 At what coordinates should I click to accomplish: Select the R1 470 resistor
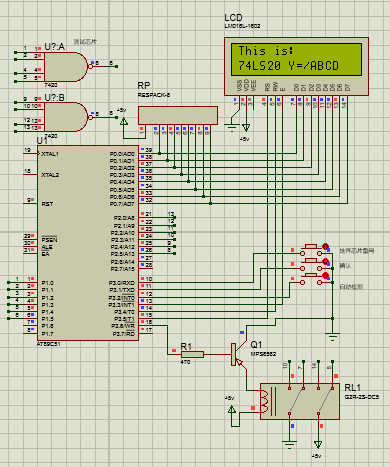coord(192,355)
